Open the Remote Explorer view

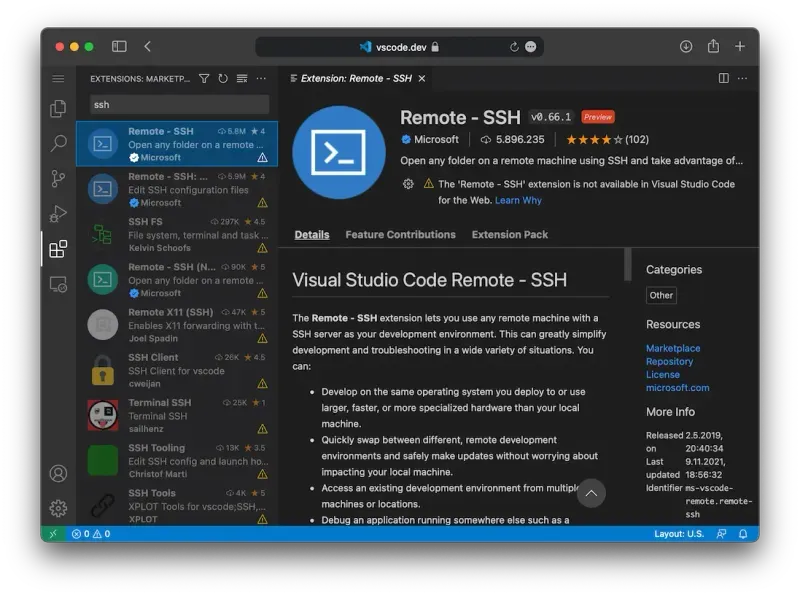tap(58, 284)
